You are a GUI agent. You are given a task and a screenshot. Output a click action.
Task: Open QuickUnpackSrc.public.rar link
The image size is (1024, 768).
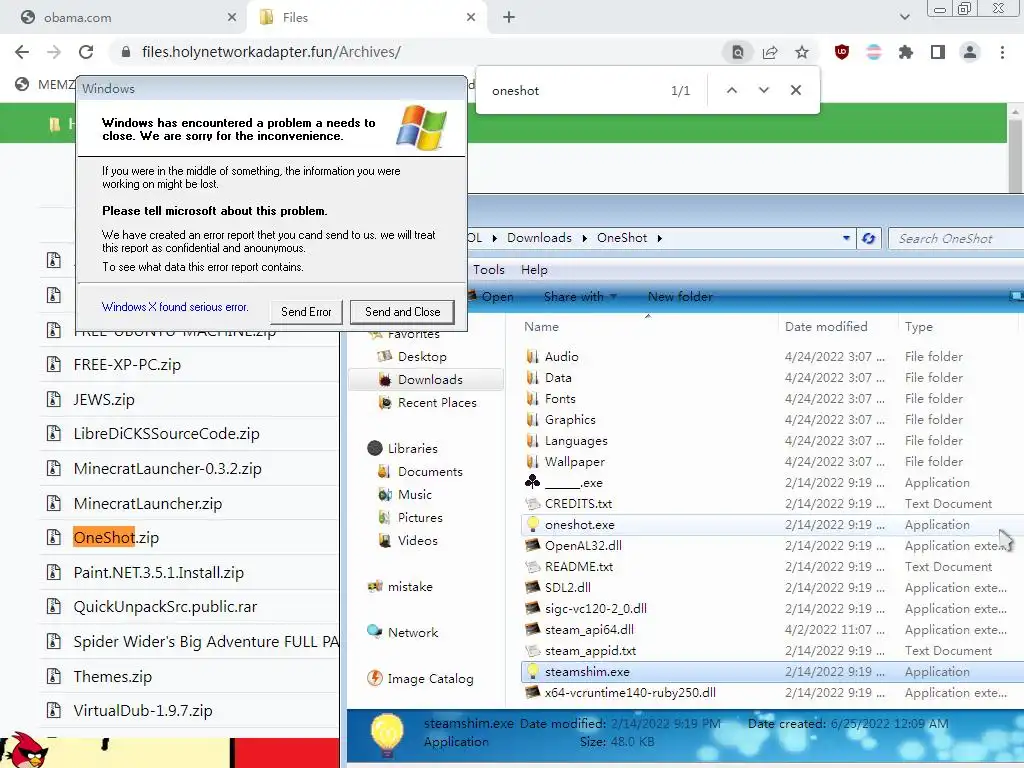(165, 607)
